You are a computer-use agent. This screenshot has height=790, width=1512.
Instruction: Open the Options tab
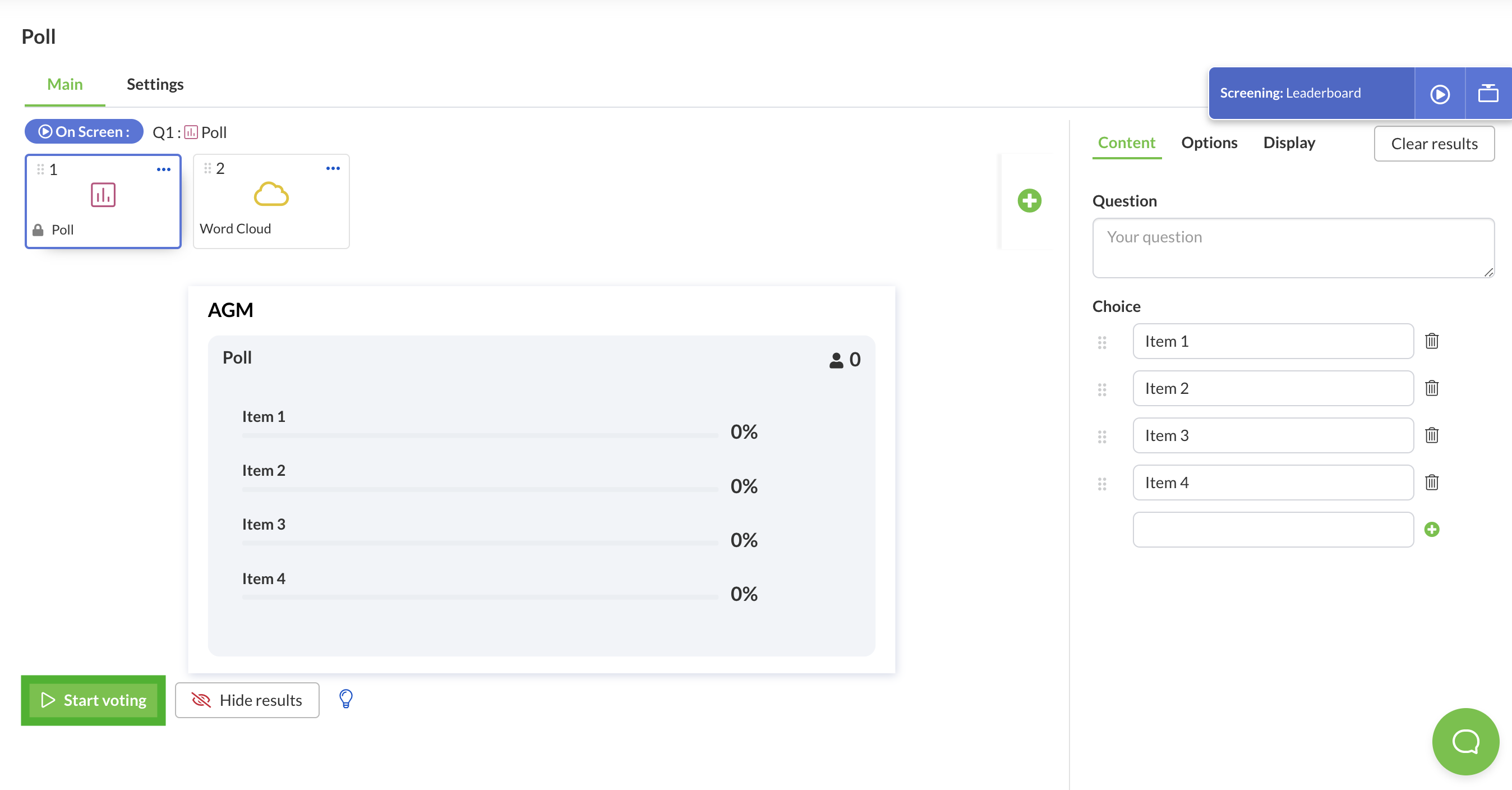pos(1209,143)
